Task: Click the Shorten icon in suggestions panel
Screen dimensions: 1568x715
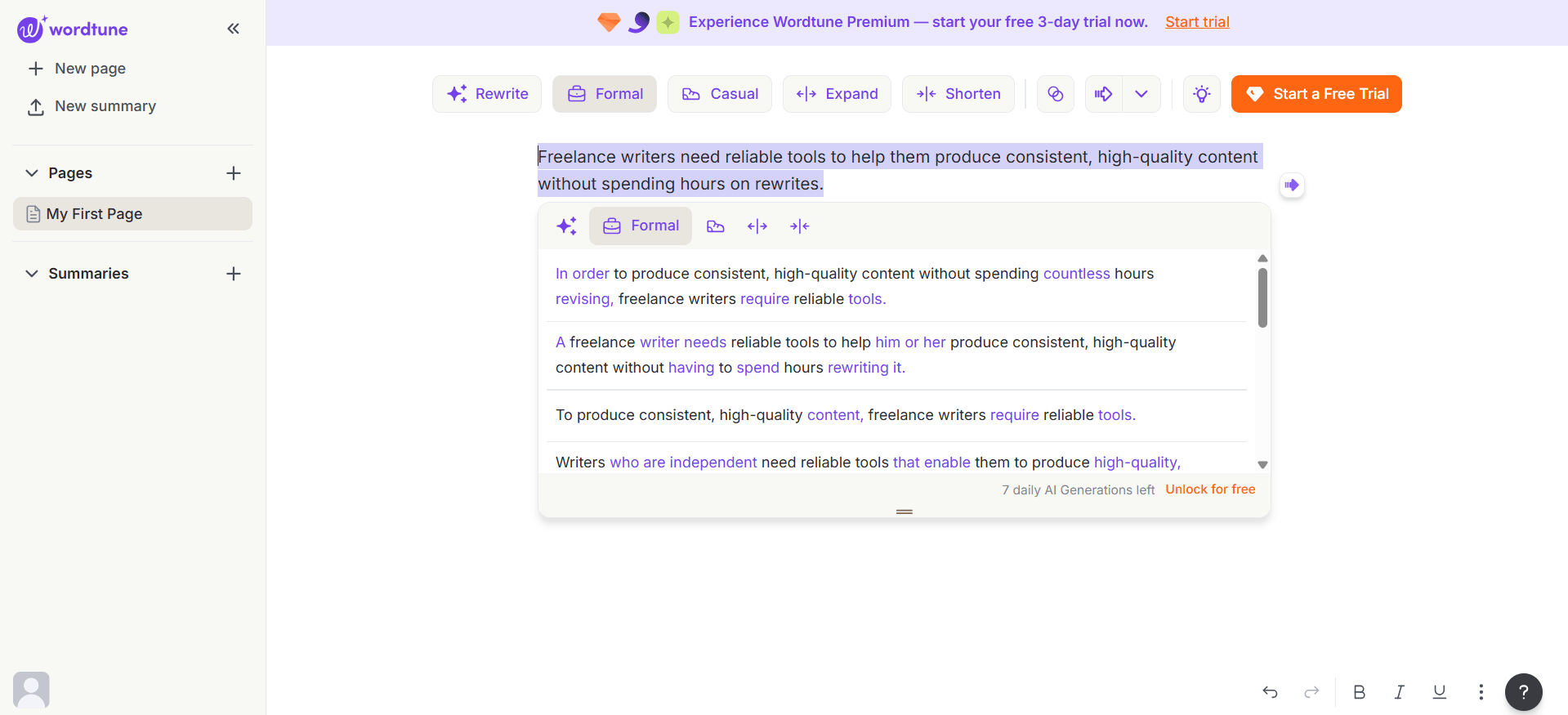Action: [800, 226]
